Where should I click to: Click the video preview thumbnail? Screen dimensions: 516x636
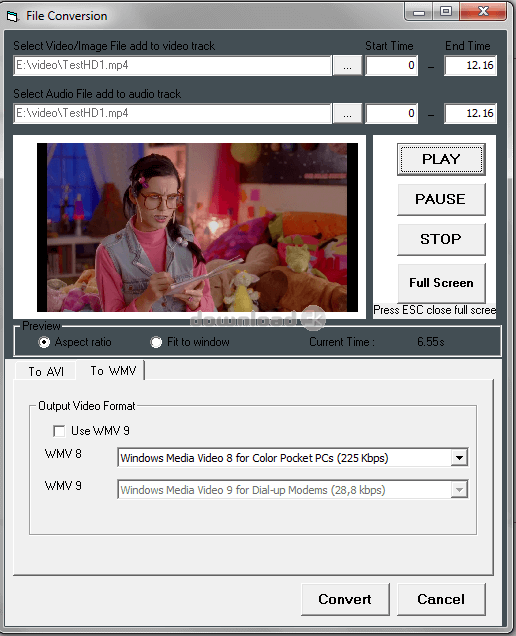click(x=197, y=227)
